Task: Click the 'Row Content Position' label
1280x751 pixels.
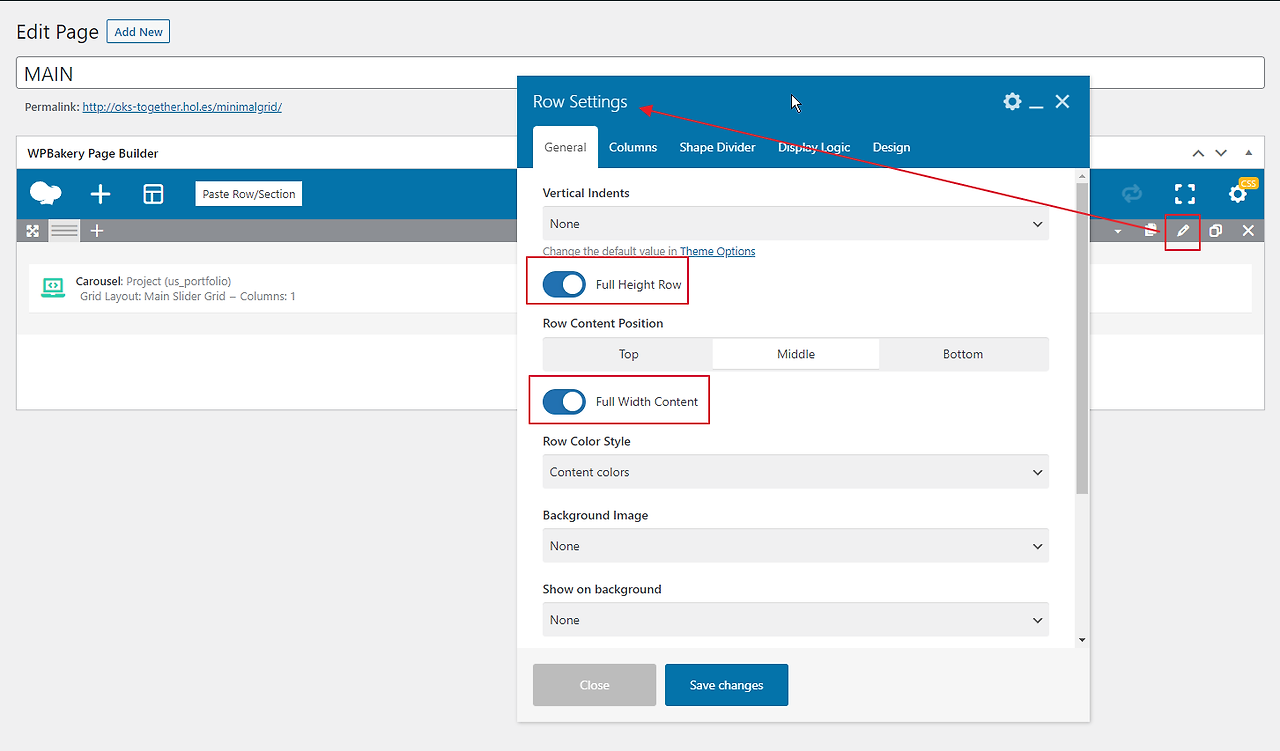Action: [x=603, y=324]
